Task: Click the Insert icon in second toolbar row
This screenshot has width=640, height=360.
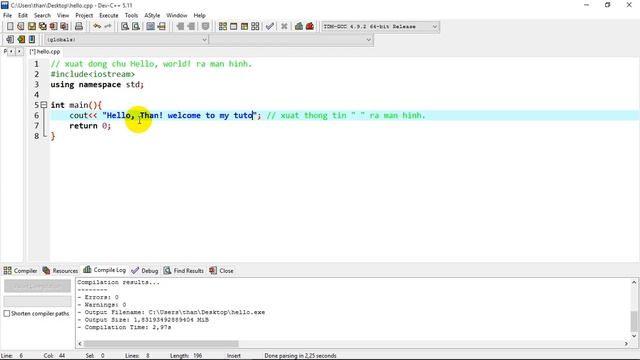Action: click(x=10, y=40)
